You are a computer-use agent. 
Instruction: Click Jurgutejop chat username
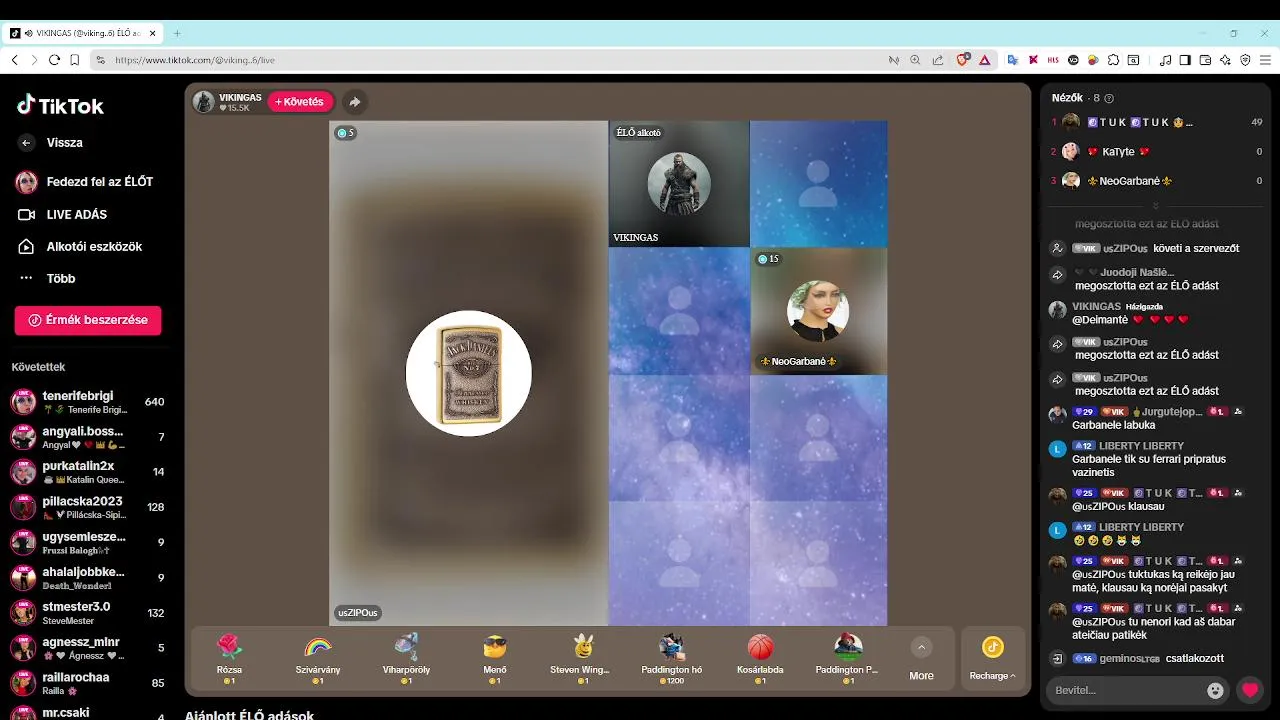point(1172,412)
